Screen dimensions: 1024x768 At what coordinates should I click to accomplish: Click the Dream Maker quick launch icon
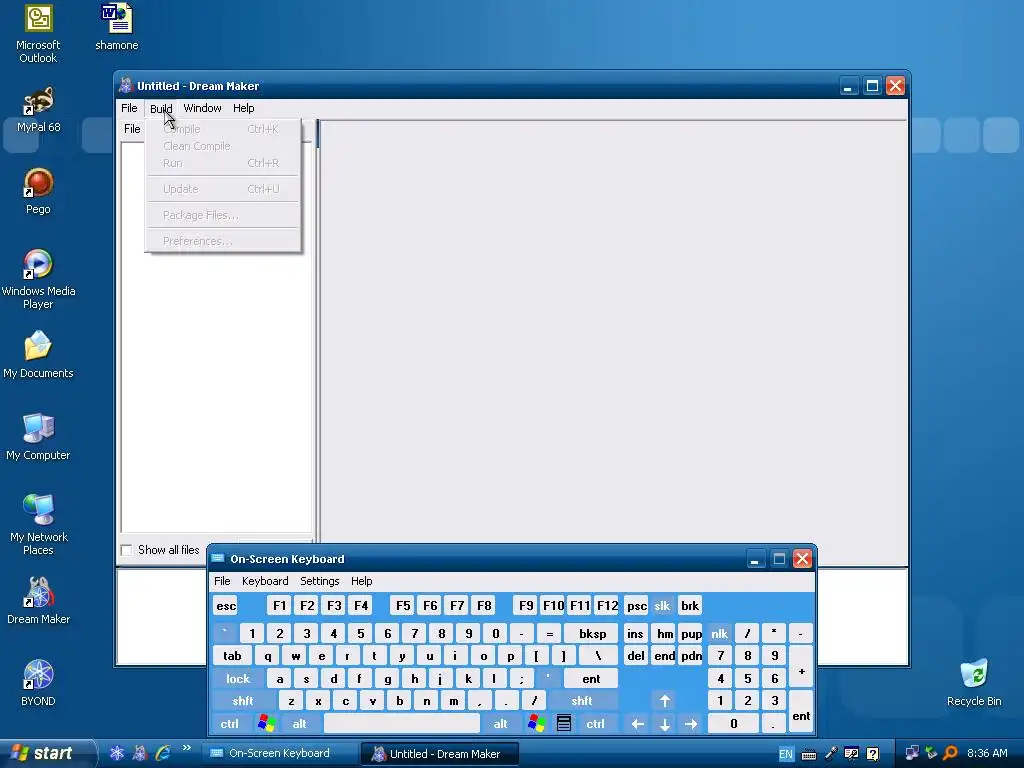139,753
